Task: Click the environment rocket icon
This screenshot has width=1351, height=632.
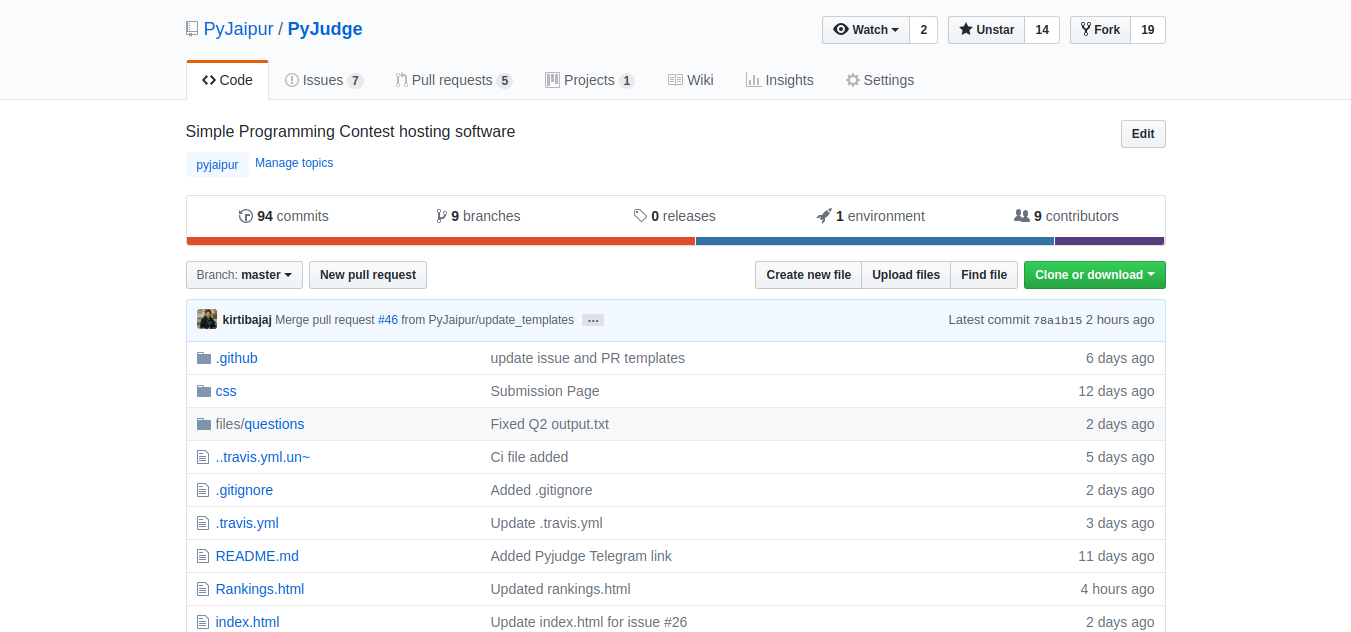Action: click(x=824, y=216)
